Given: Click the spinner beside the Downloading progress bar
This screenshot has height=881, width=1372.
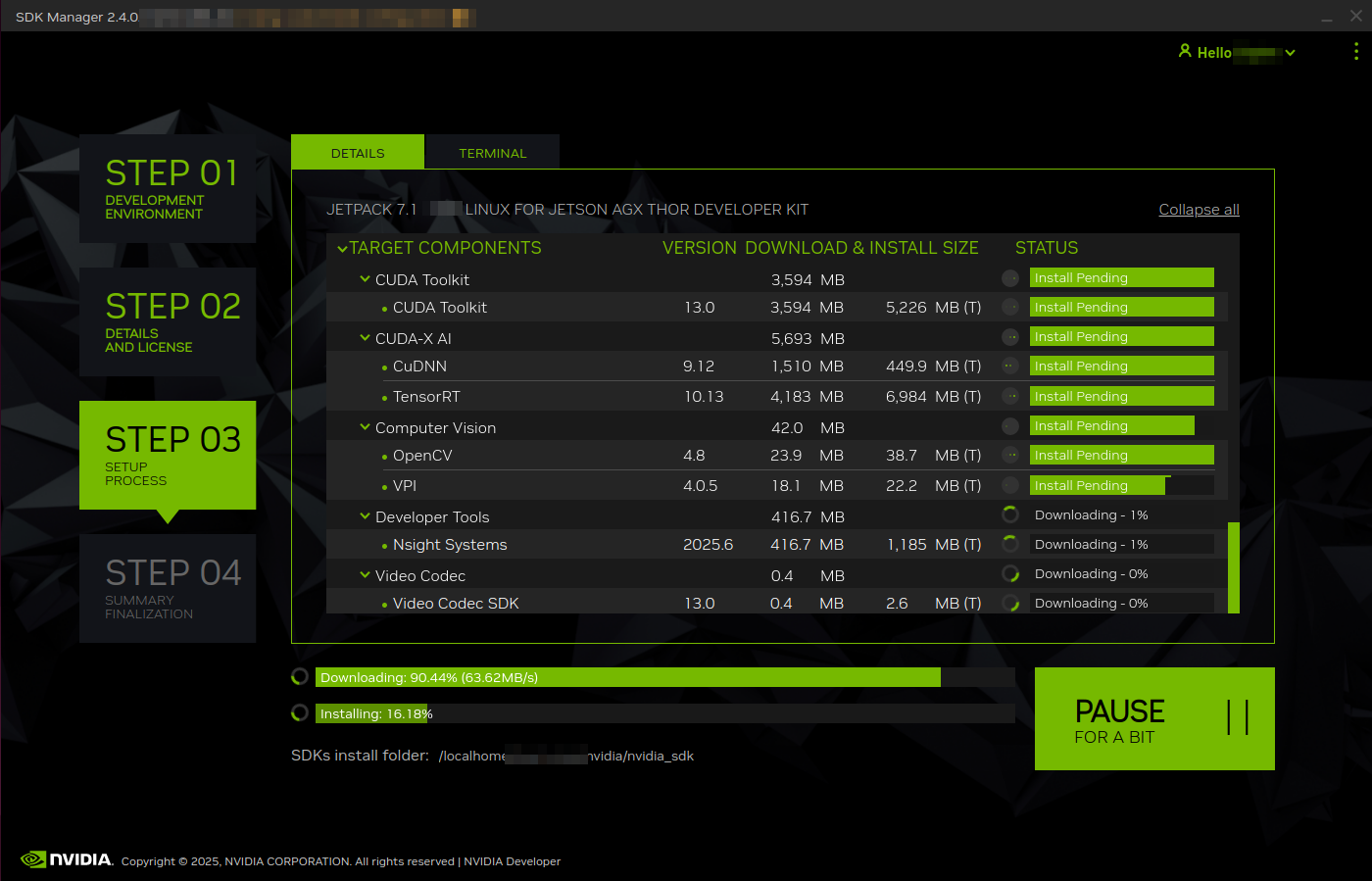Looking at the screenshot, I should tap(299, 676).
